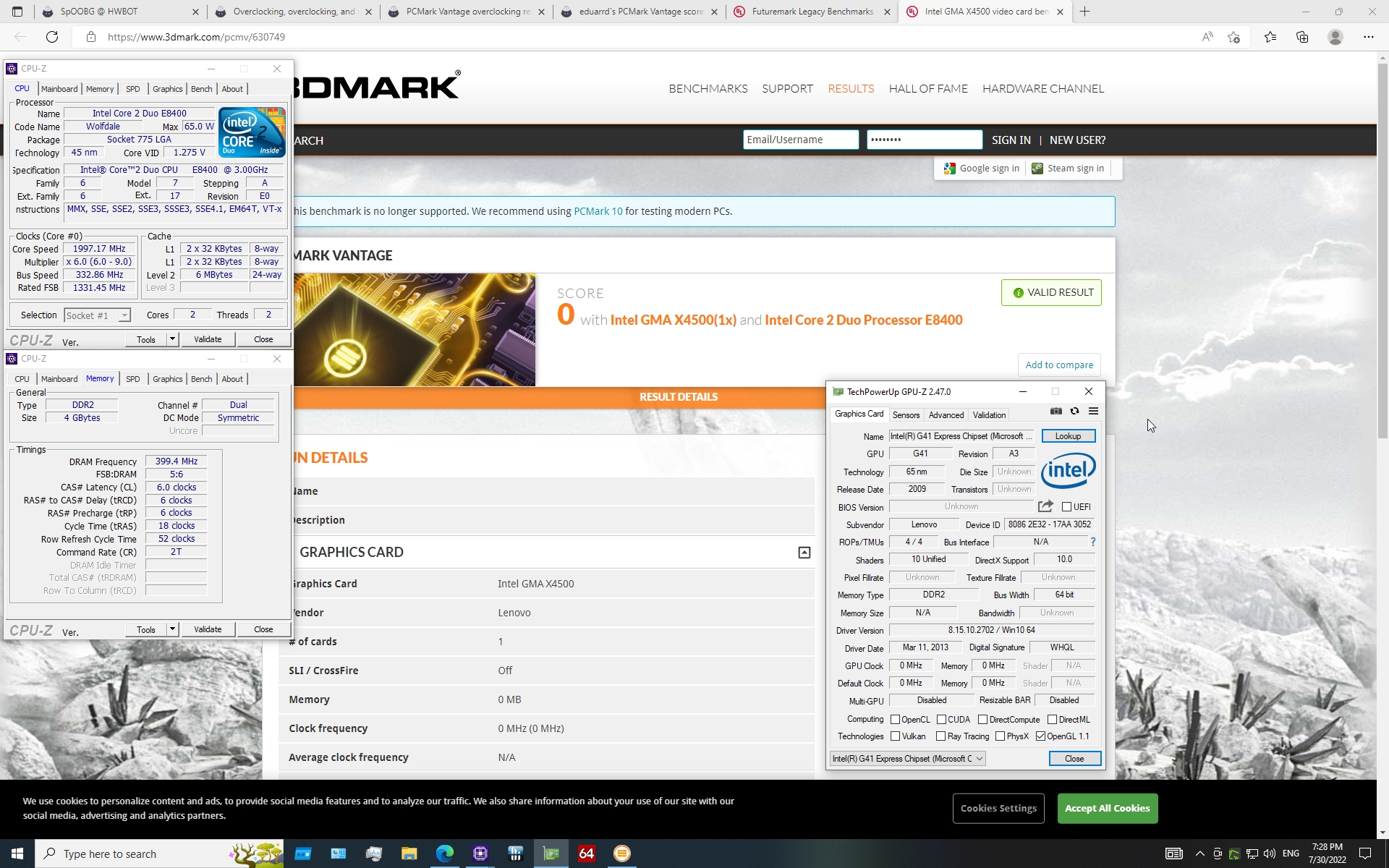Toggle the OpenCL checkbox
Screen dimensions: 1389x868
coord(895,720)
